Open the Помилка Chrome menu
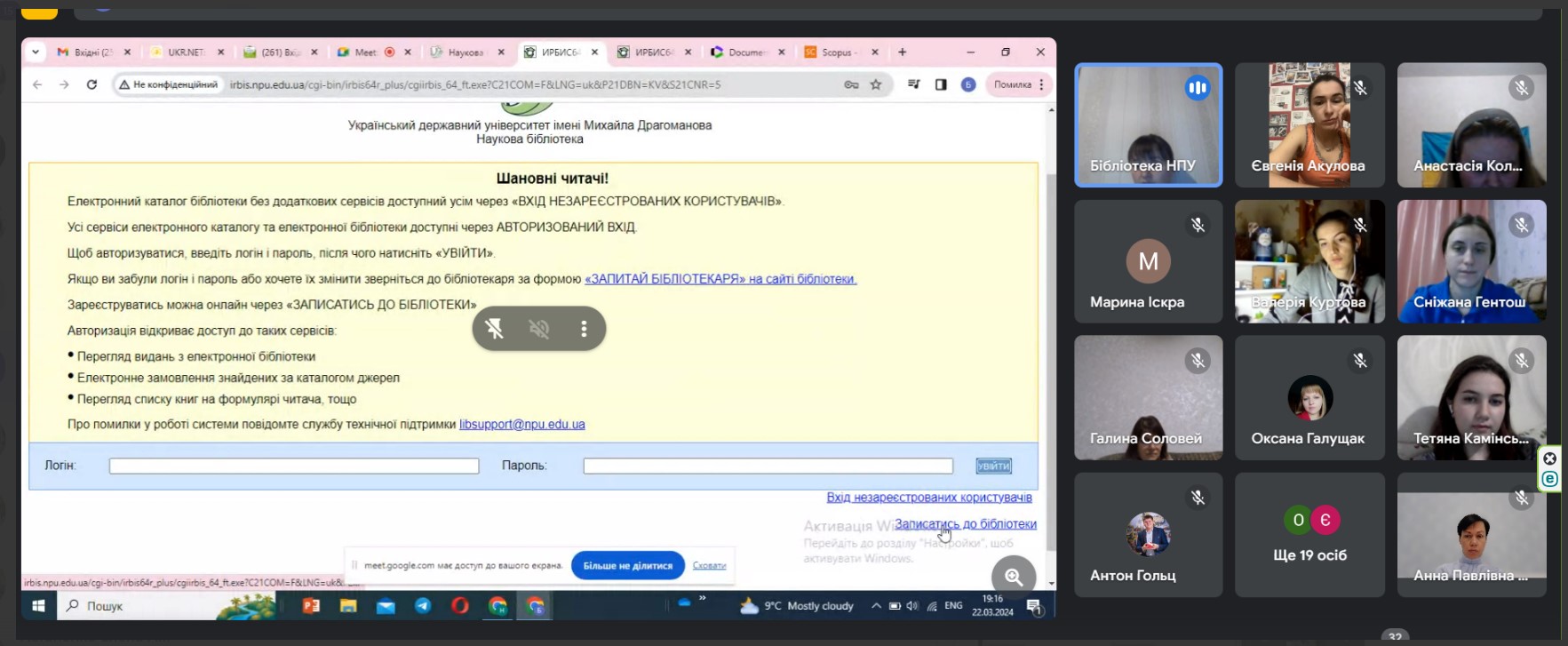1568x646 pixels. pyautogui.click(x=1018, y=84)
